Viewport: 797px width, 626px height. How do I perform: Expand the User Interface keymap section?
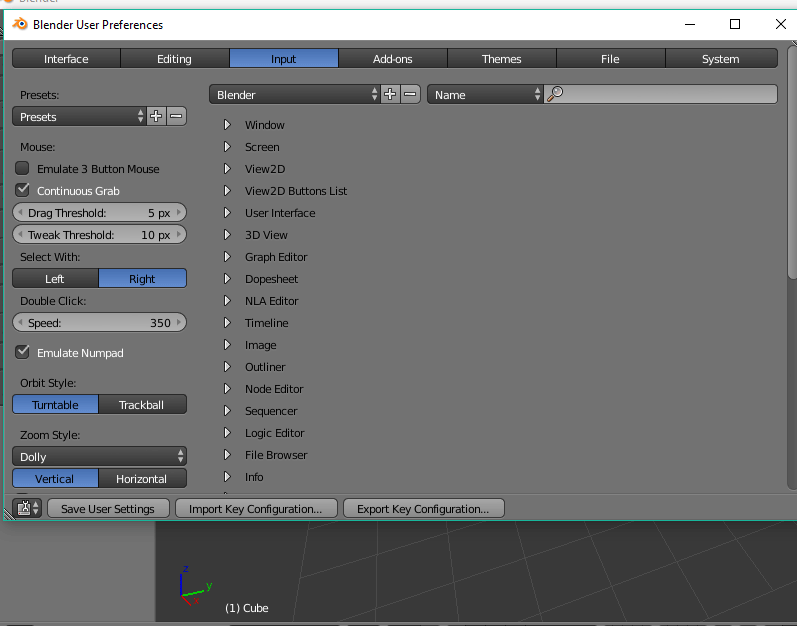[227, 212]
